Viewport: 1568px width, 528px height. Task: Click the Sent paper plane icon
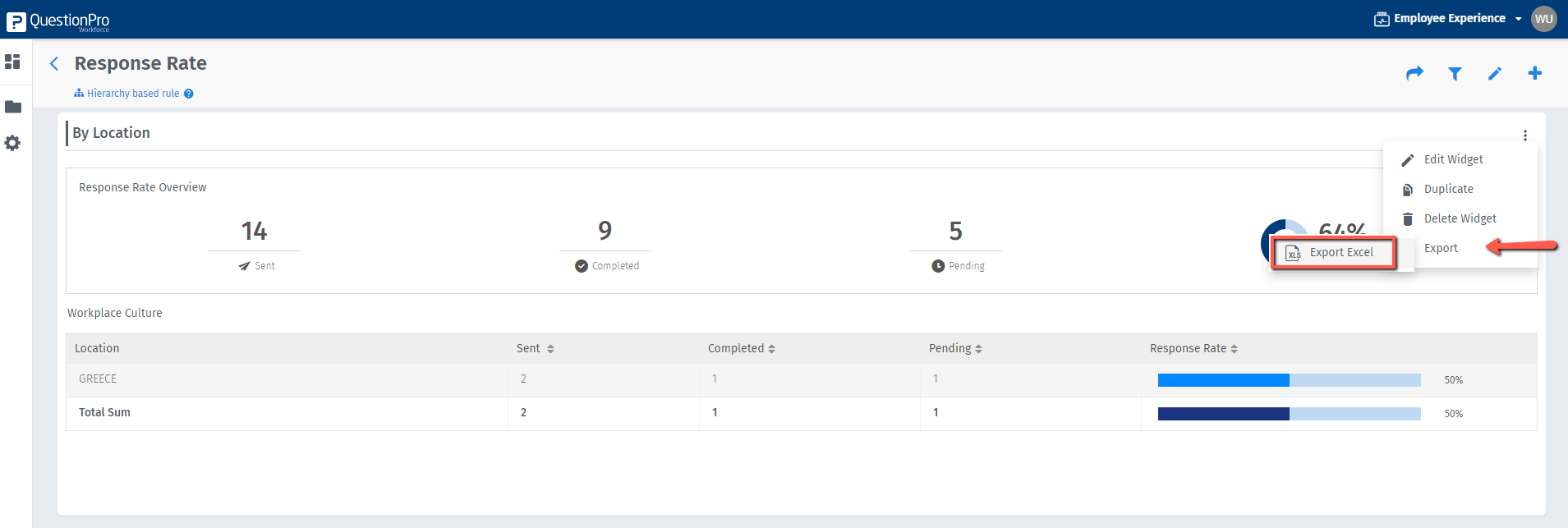244,266
